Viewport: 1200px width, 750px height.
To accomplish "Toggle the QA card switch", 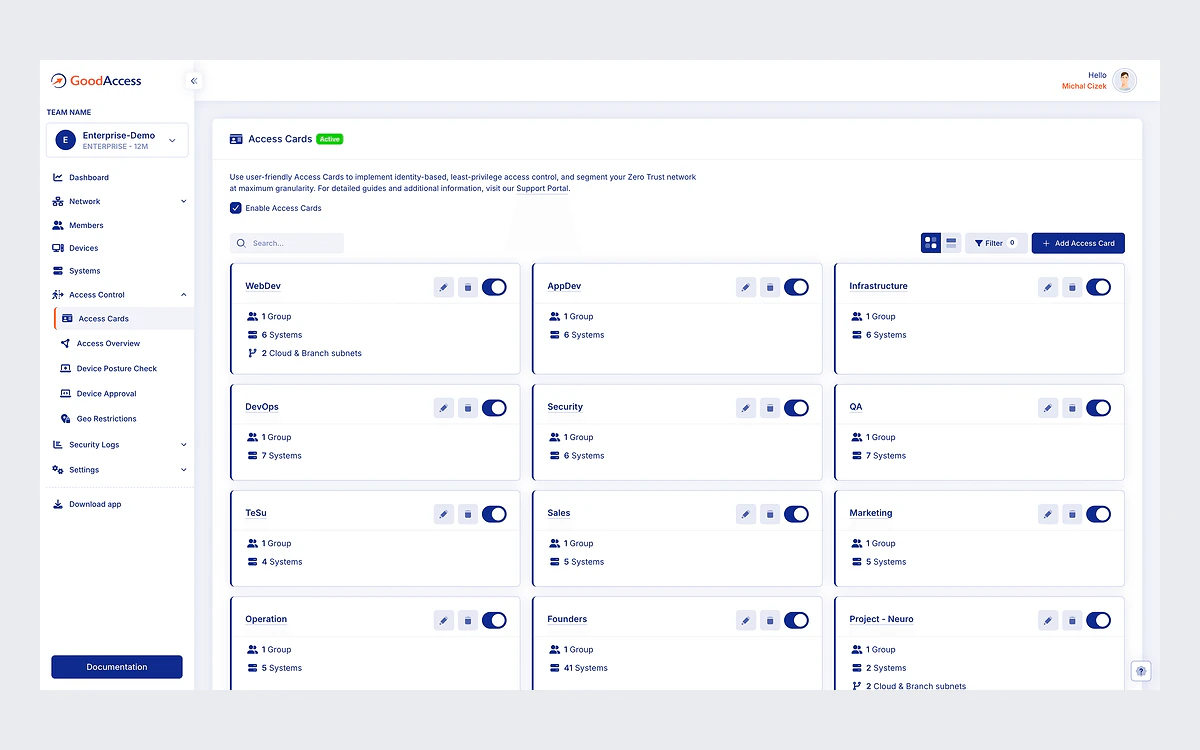I will tap(1098, 408).
